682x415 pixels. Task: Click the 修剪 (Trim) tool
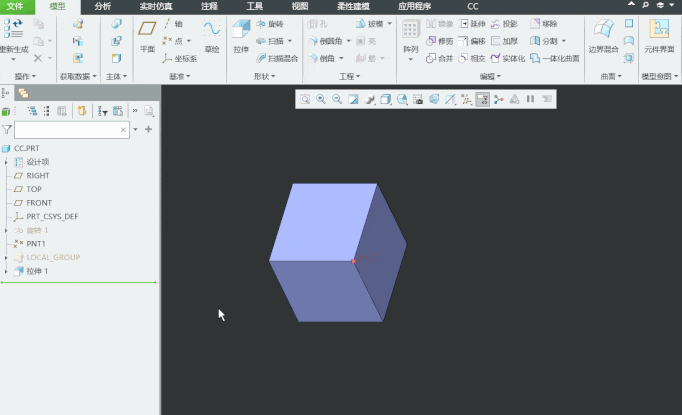(440, 41)
